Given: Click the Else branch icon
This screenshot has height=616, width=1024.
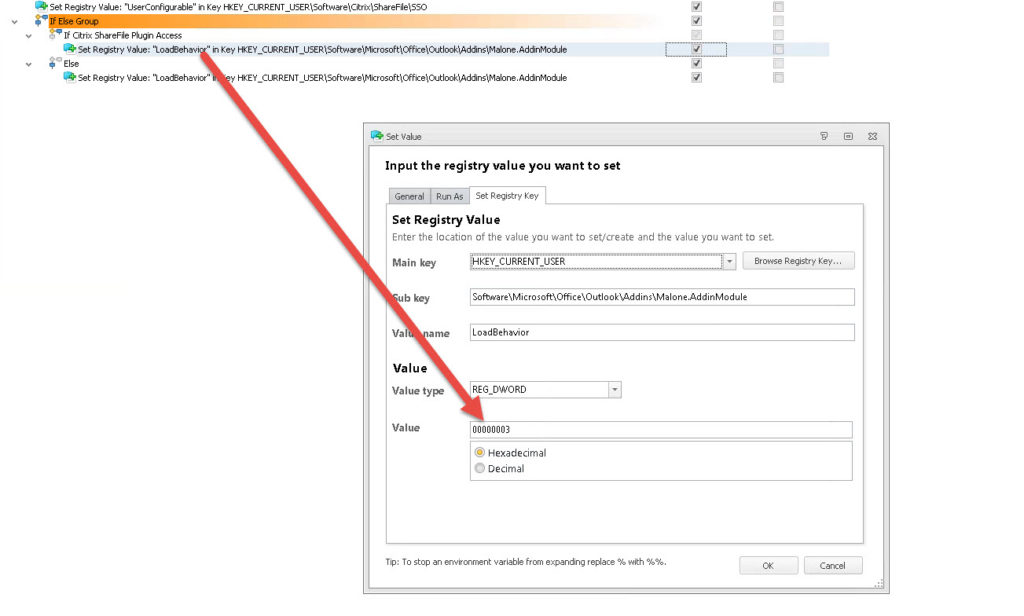Looking at the screenshot, I should (x=51, y=63).
